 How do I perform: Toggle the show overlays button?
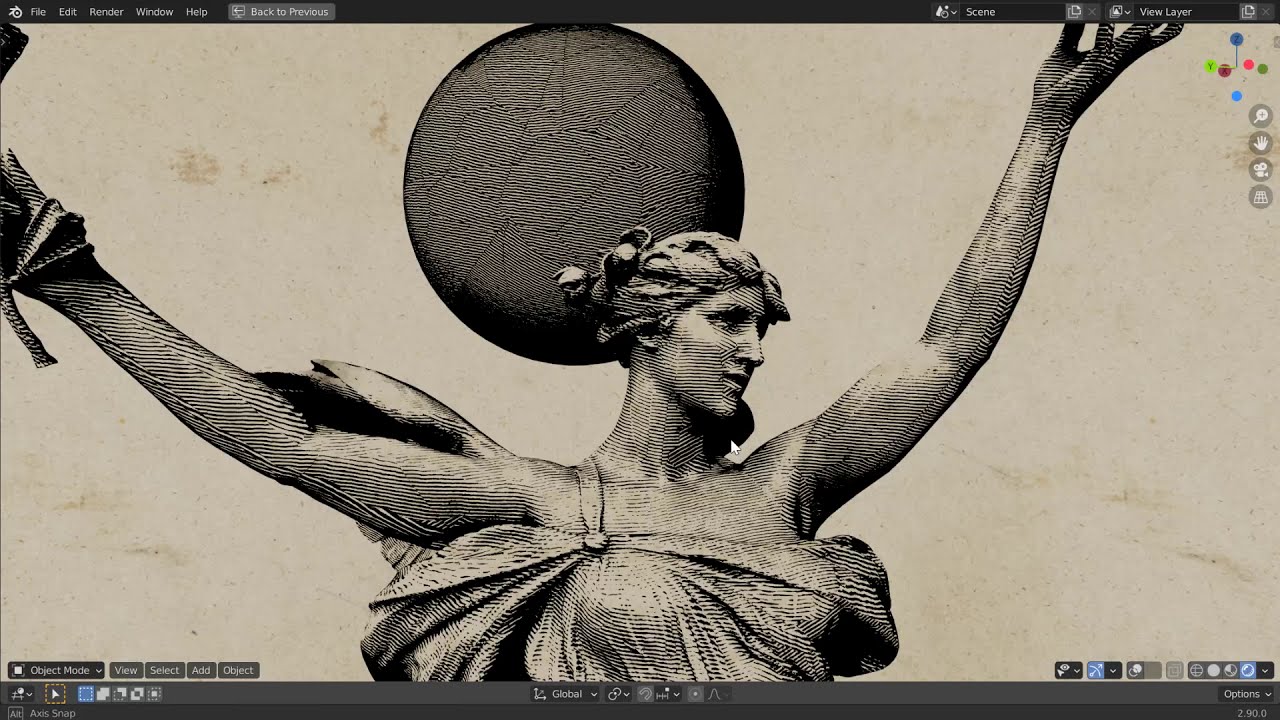coord(1135,670)
